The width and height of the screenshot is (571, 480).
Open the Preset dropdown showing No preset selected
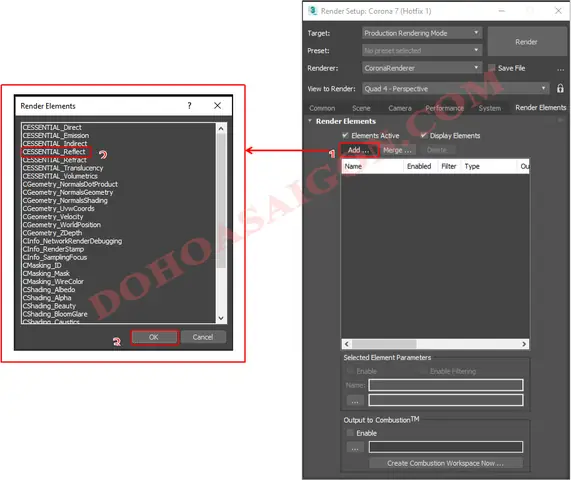[x=422, y=50]
